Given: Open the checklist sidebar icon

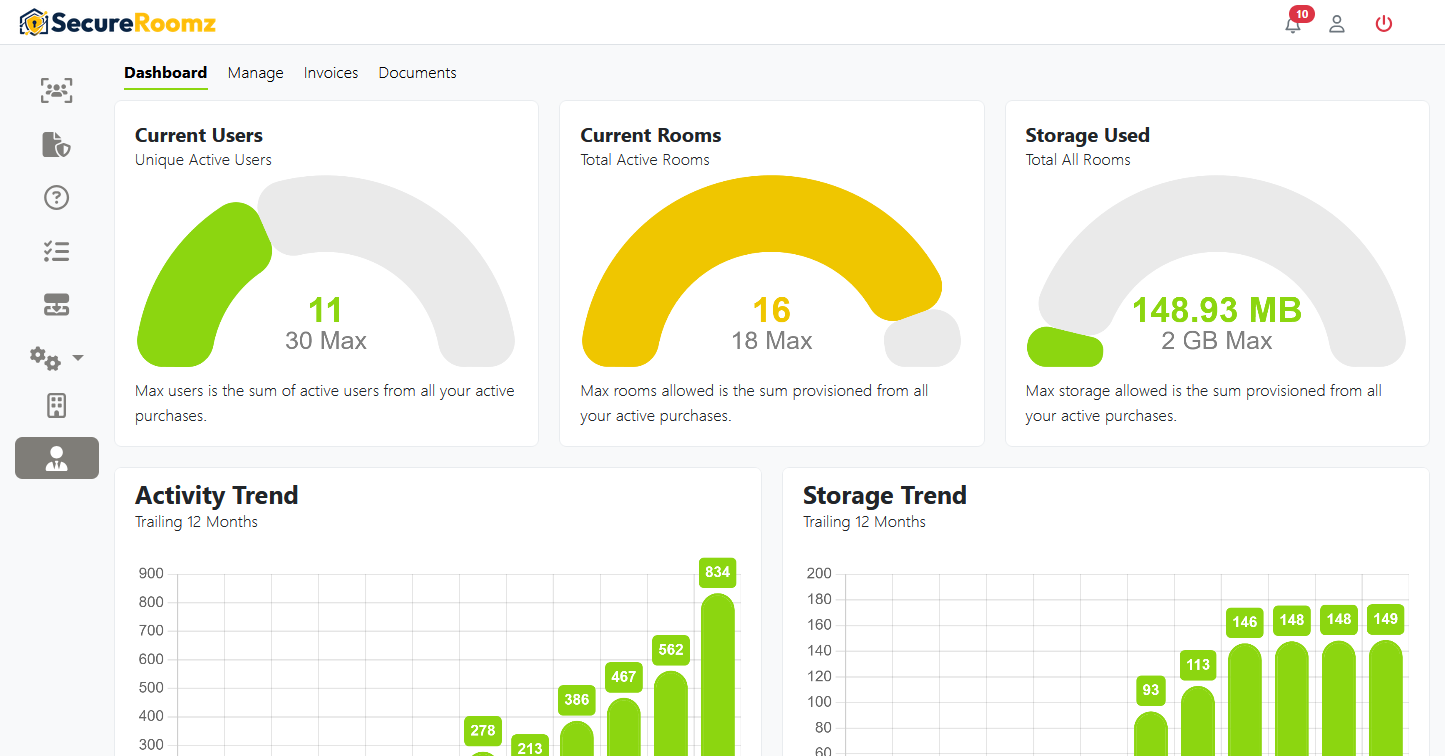Looking at the screenshot, I should click(57, 251).
